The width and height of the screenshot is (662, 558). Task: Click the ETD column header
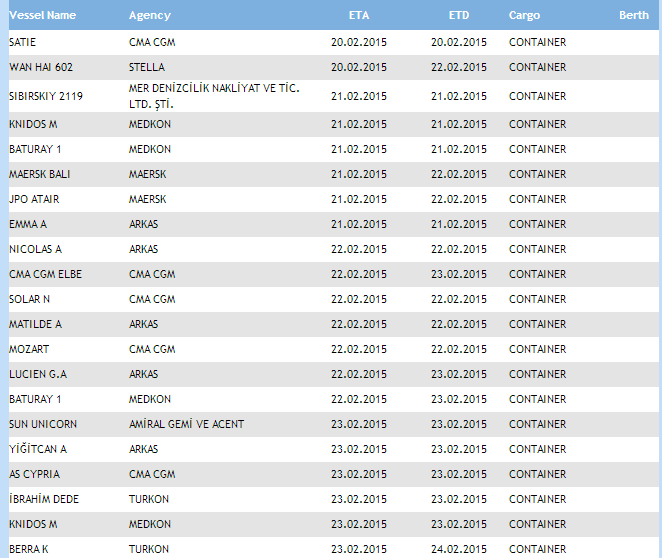point(459,16)
